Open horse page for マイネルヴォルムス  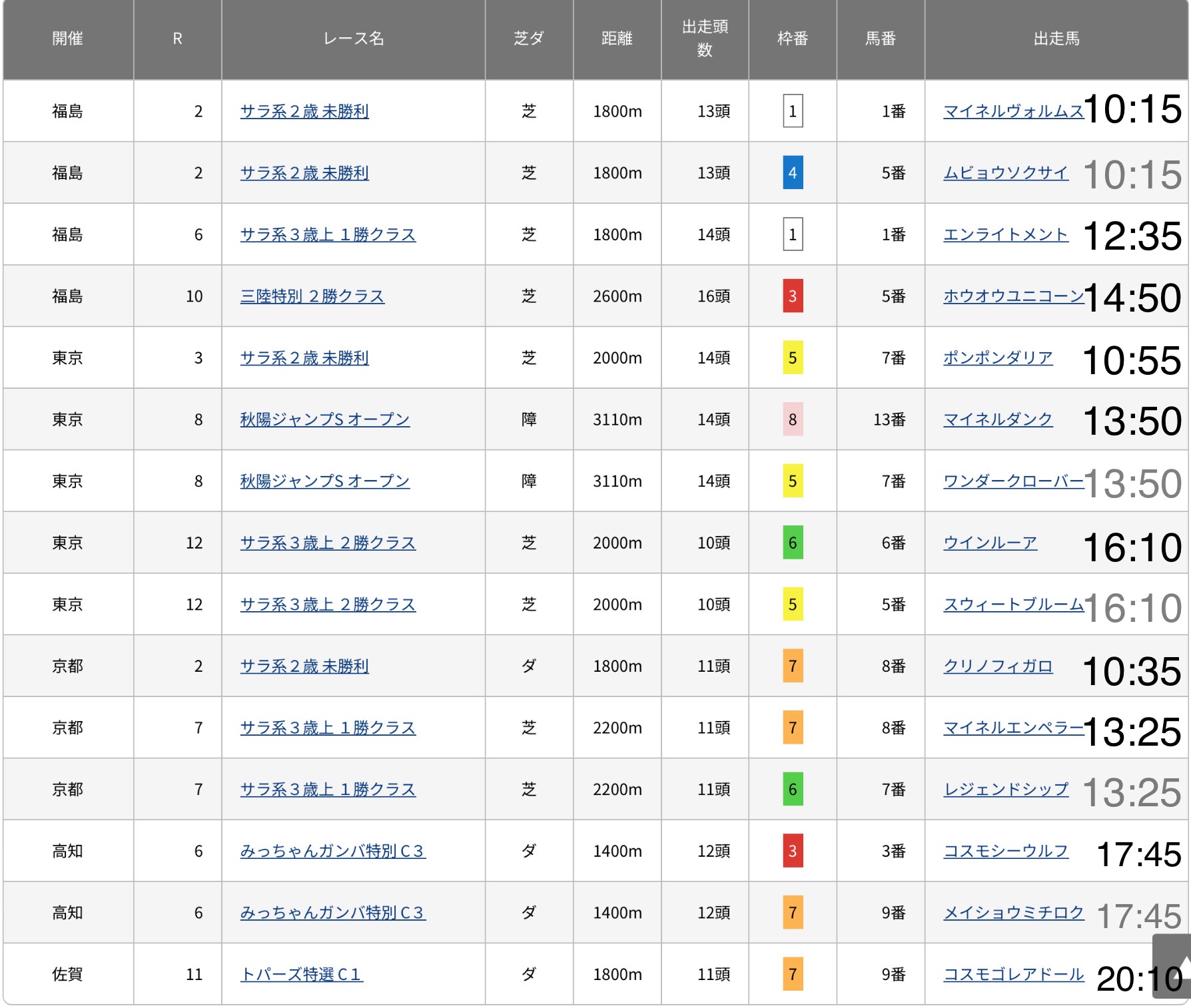pyautogui.click(x=1012, y=111)
